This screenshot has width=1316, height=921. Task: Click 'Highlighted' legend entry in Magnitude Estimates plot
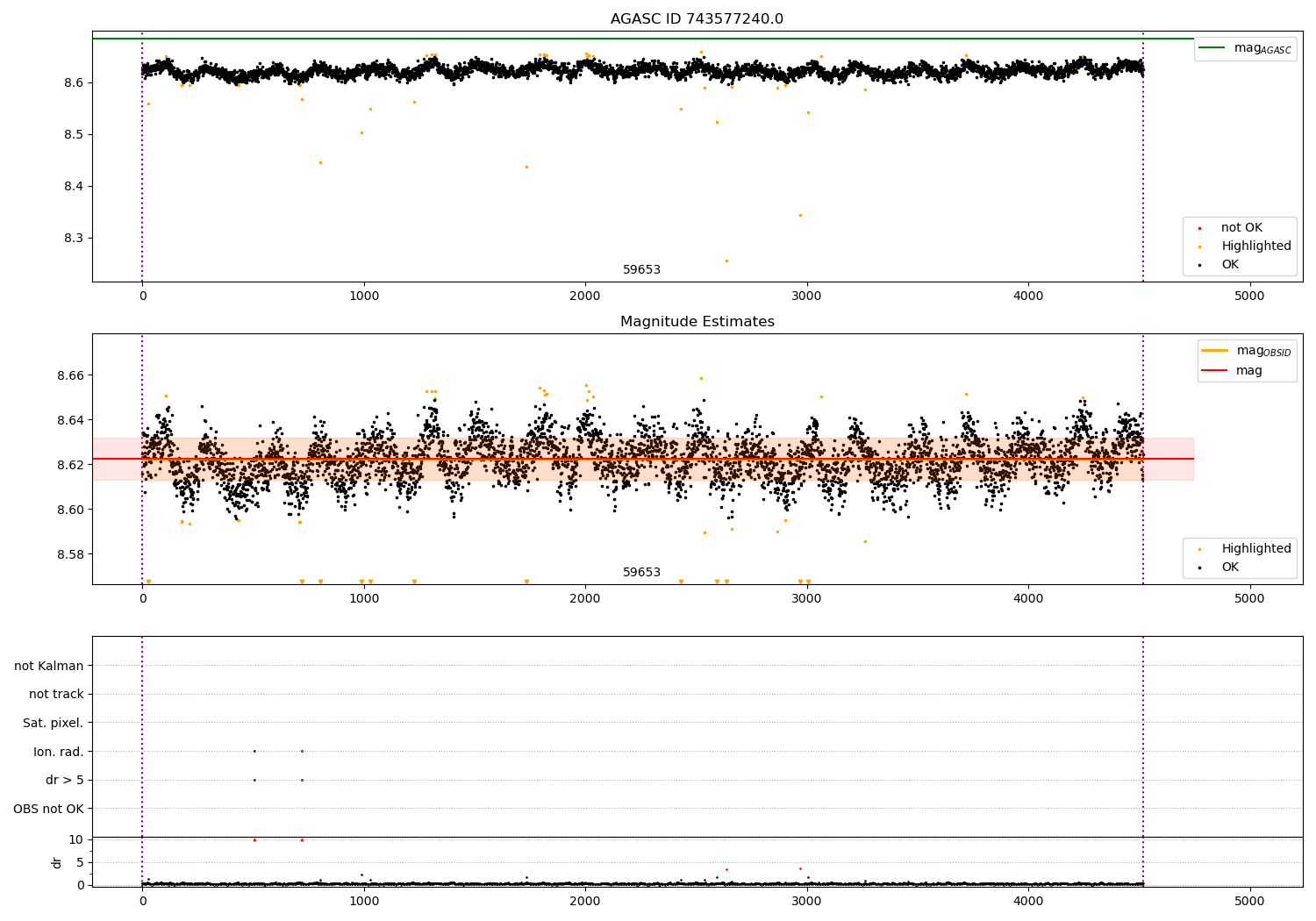point(1256,549)
